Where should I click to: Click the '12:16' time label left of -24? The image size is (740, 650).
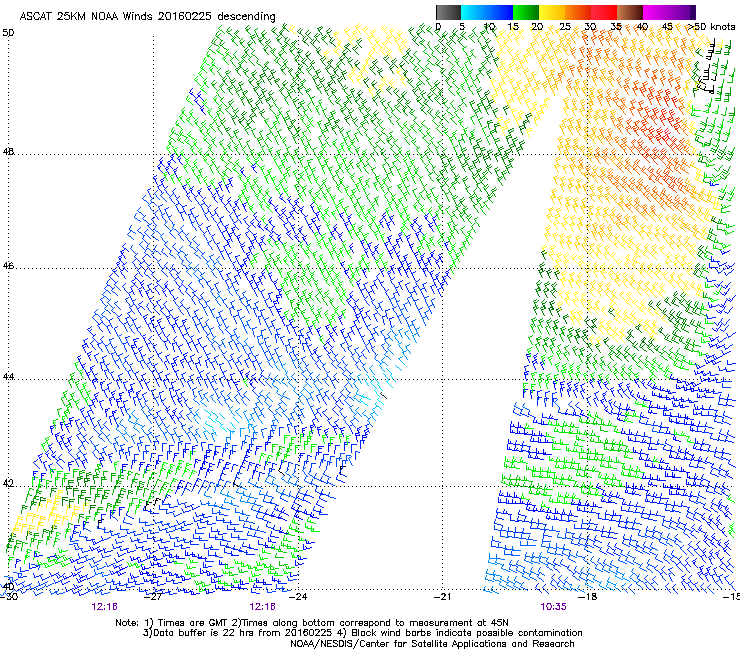coord(262,607)
